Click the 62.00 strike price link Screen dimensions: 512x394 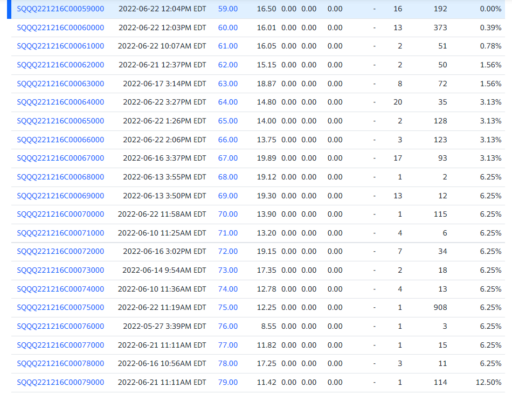(x=228, y=65)
